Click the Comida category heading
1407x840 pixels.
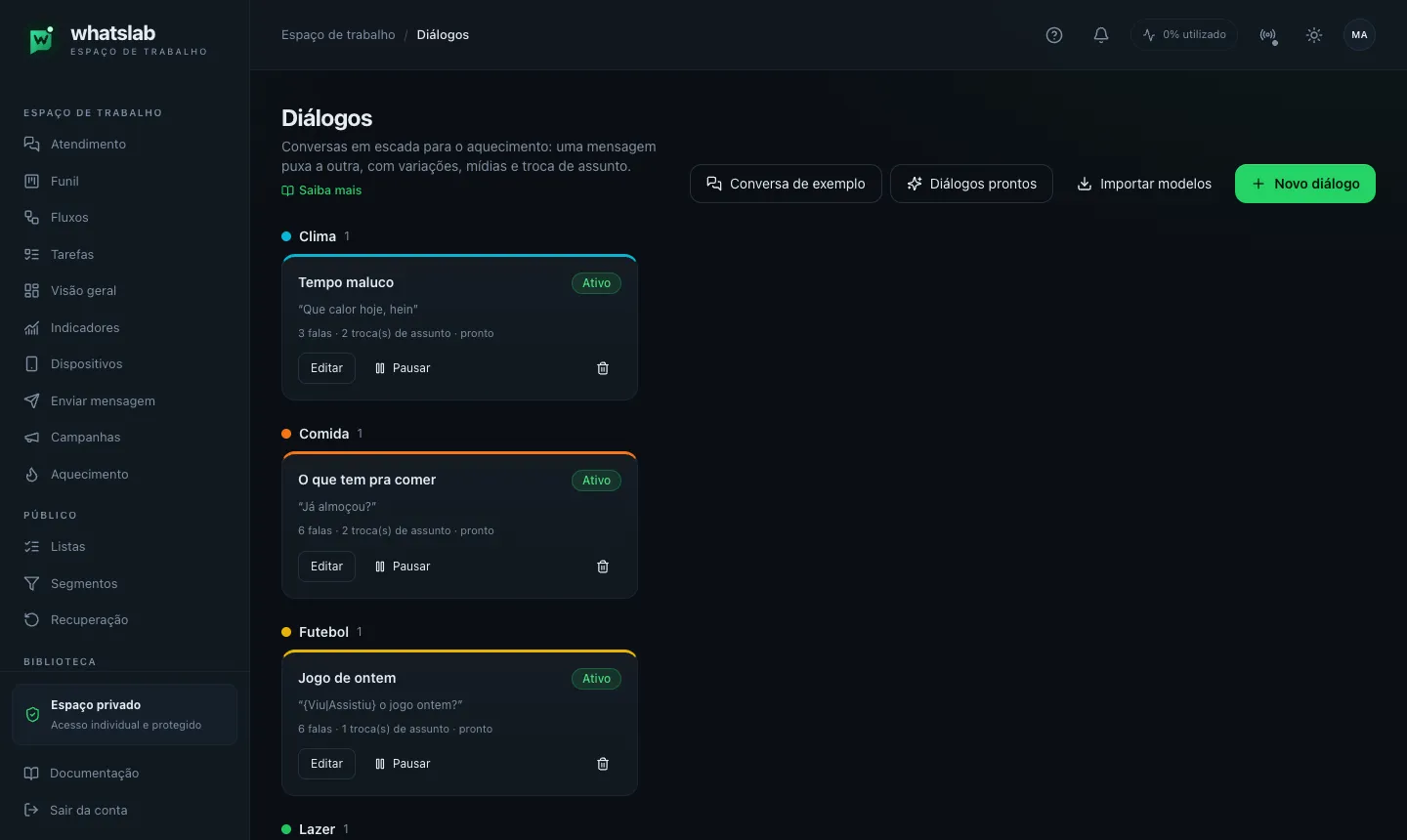click(323, 434)
